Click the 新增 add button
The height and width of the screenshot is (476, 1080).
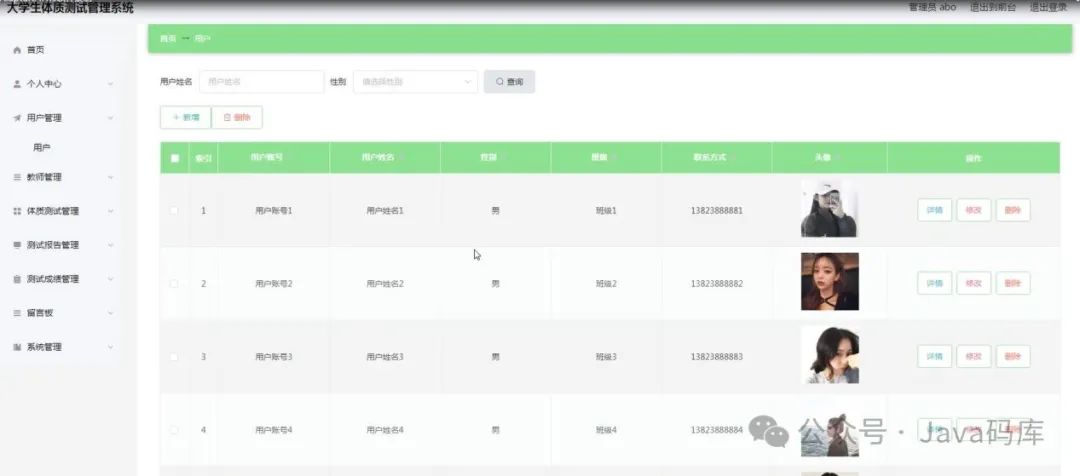coord(186,117)
